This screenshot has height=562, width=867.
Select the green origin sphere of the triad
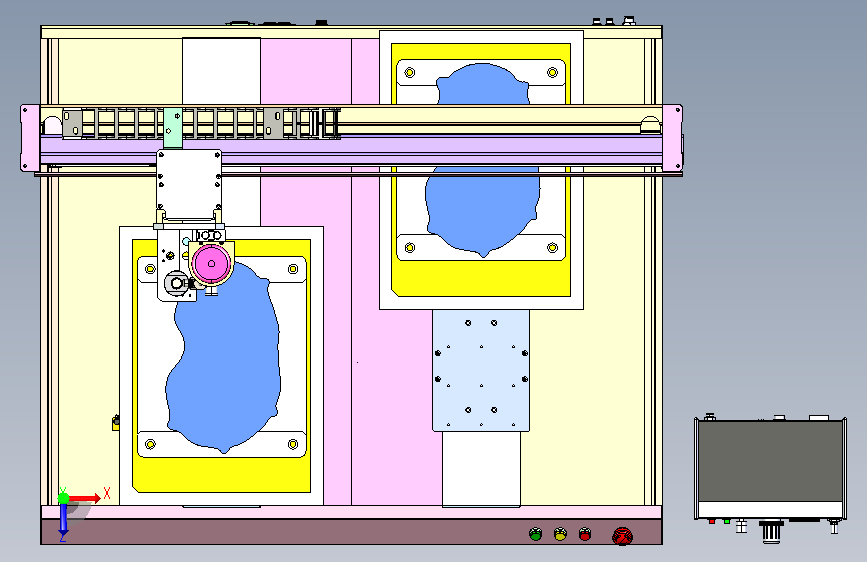(63, 498)
